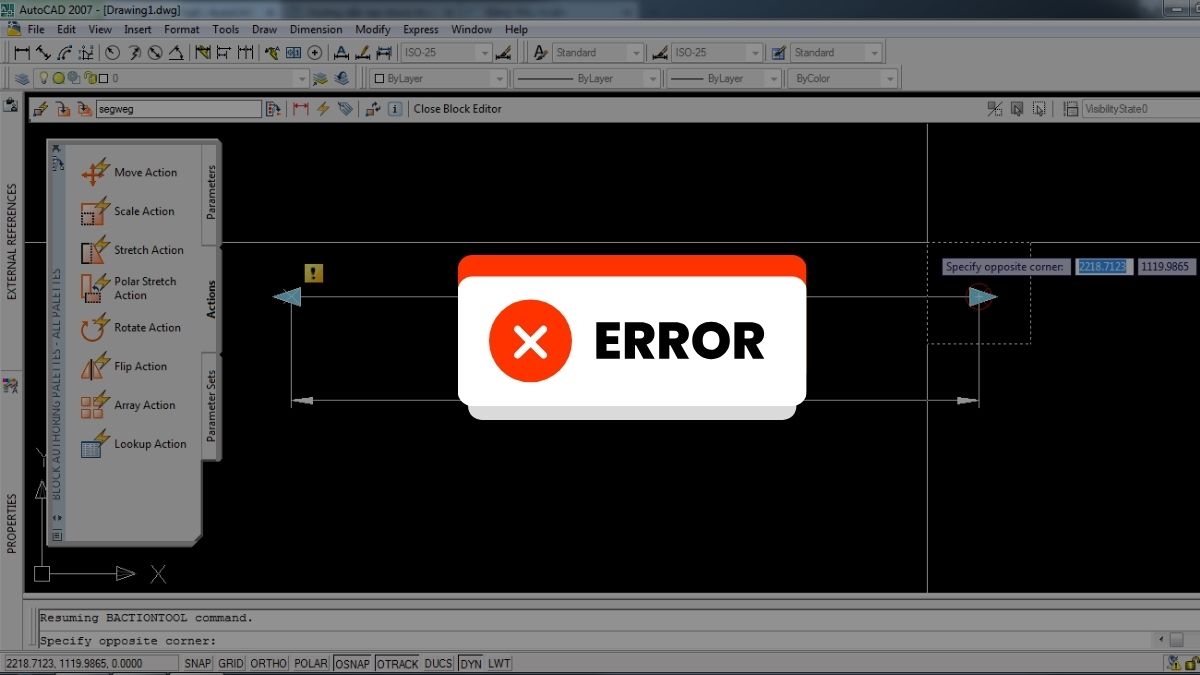The width and height of the screenshot is (1200, 675).
Task: Select the Radius dimension tool
Action: click(112, 52)
